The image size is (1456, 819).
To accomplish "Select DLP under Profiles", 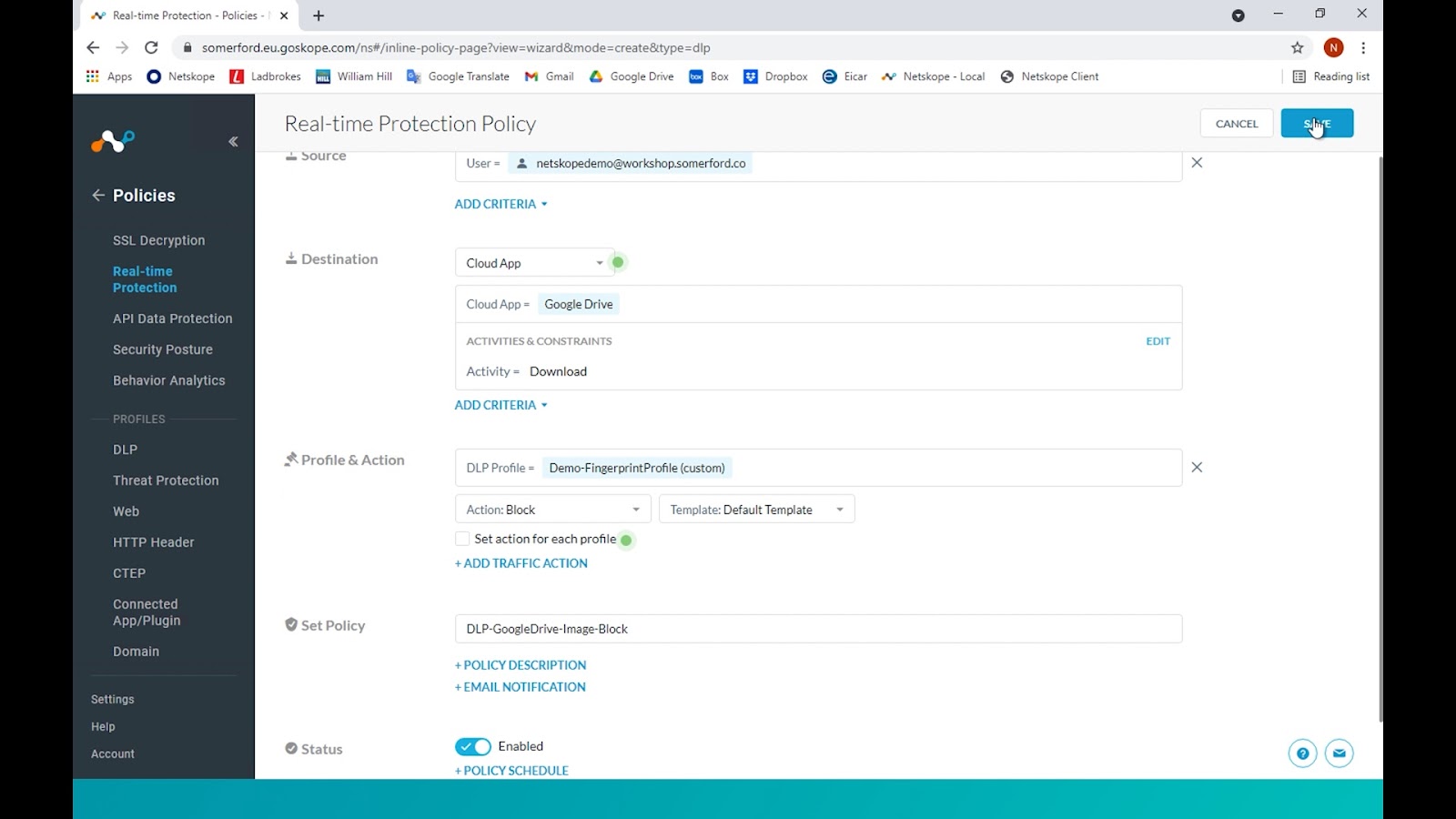I will pos(125,449).
